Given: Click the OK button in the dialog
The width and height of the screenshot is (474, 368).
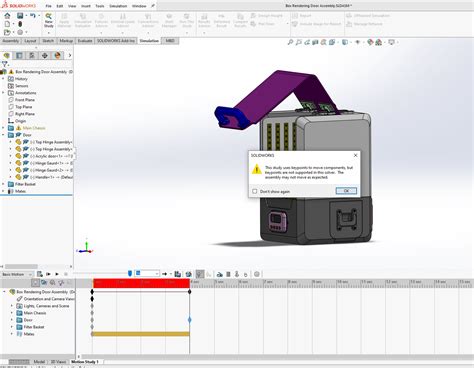Looking at the screenshot, I should (346, 191).
